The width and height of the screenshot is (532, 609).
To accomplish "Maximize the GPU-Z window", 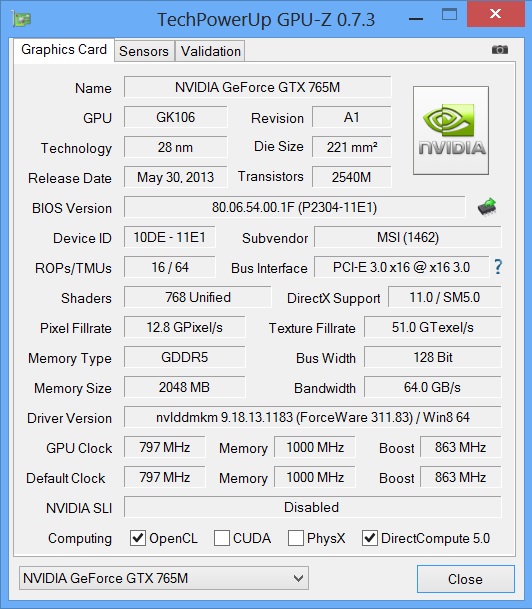I will click(449, 15).
